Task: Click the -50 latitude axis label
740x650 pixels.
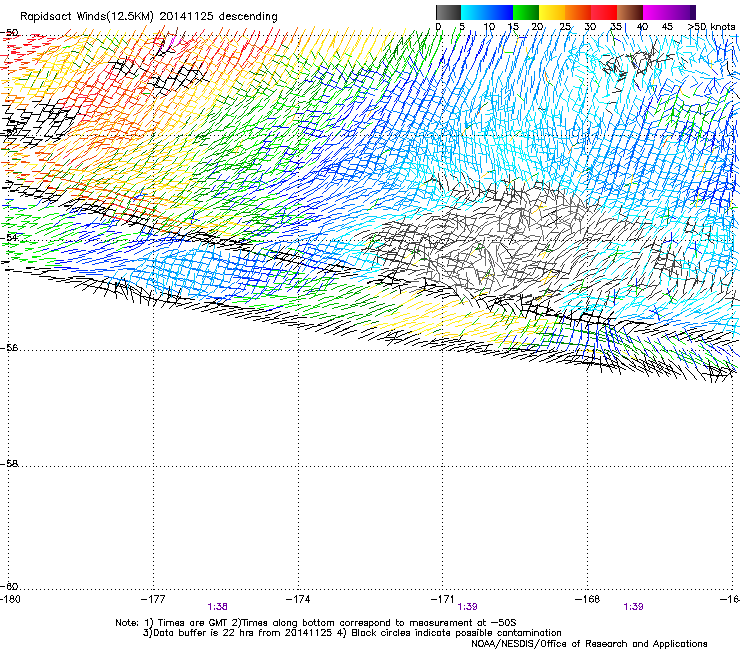Action: [x=9, y=33]
